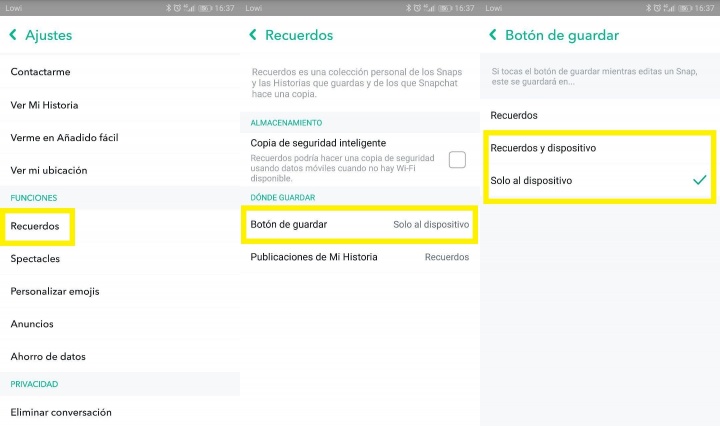Tap back arrow on Recuerdos screen

pos(253,34)
